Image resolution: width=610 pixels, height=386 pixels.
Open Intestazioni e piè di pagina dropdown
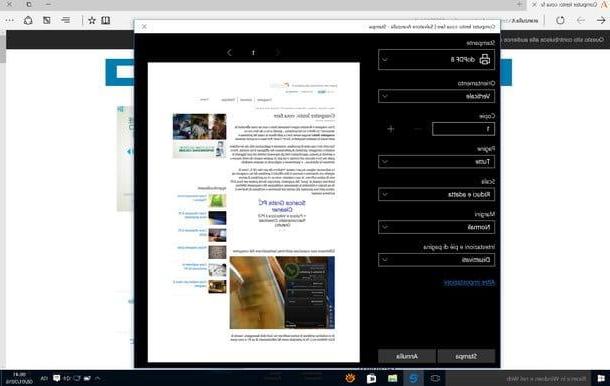click(x=436, y=260)
